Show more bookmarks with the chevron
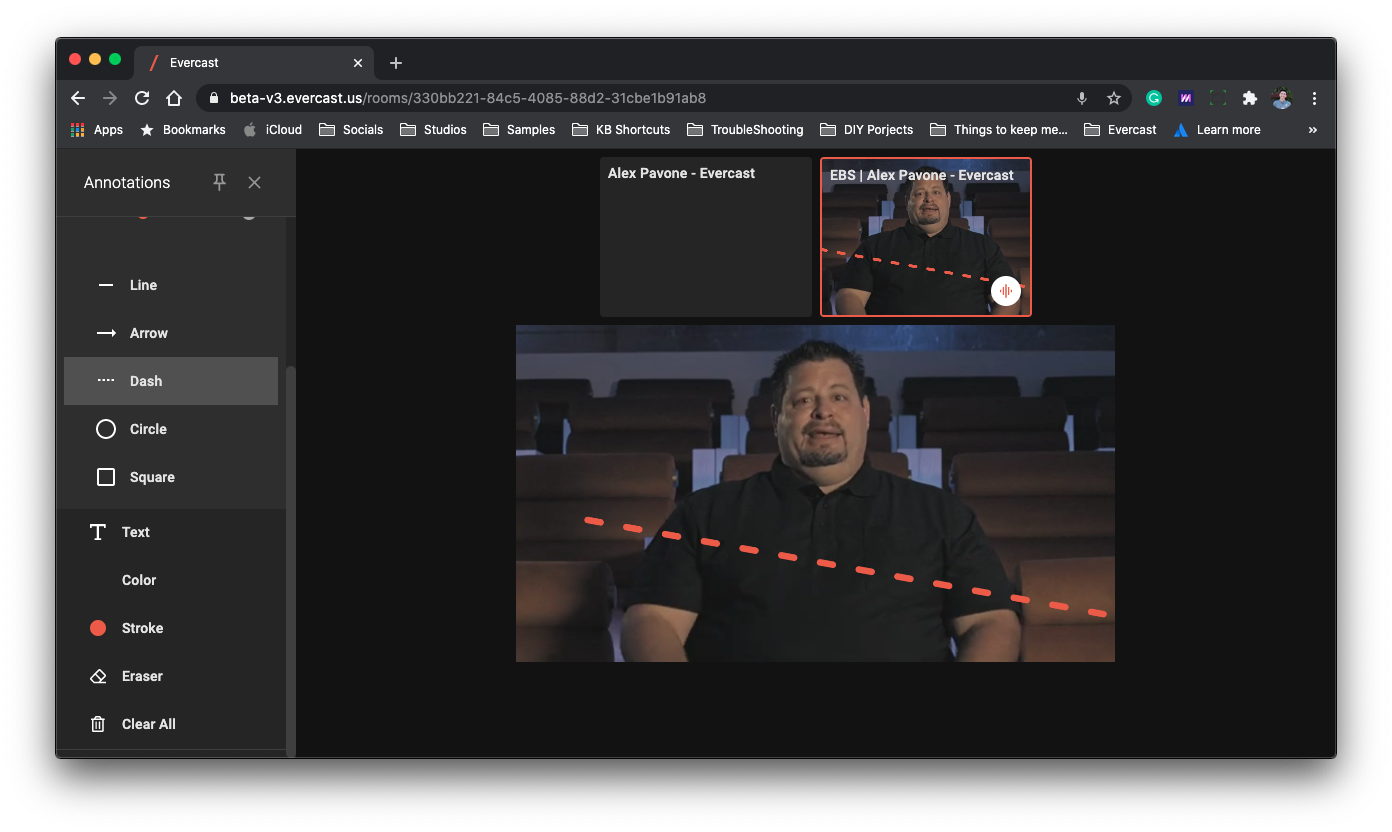Viewport: 1392px width, 832px height. pyautogui.click(x=1313, y=130)
